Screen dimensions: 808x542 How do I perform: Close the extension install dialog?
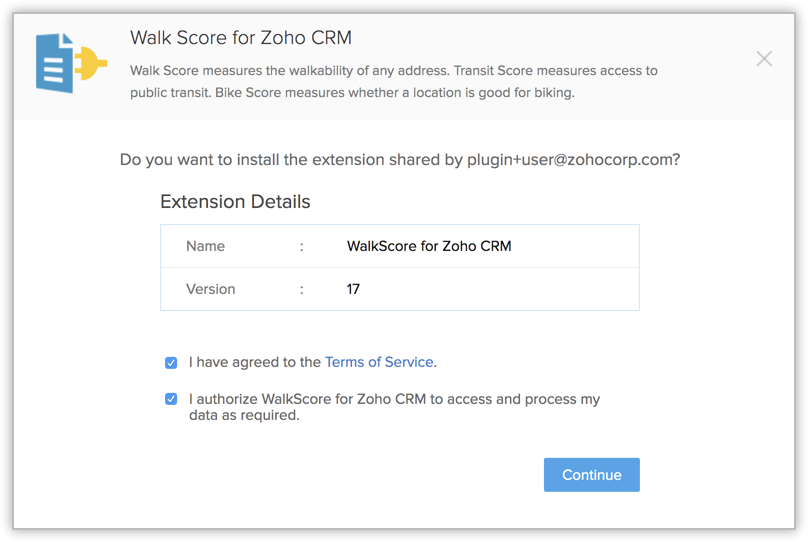click(x=764, y=59)
